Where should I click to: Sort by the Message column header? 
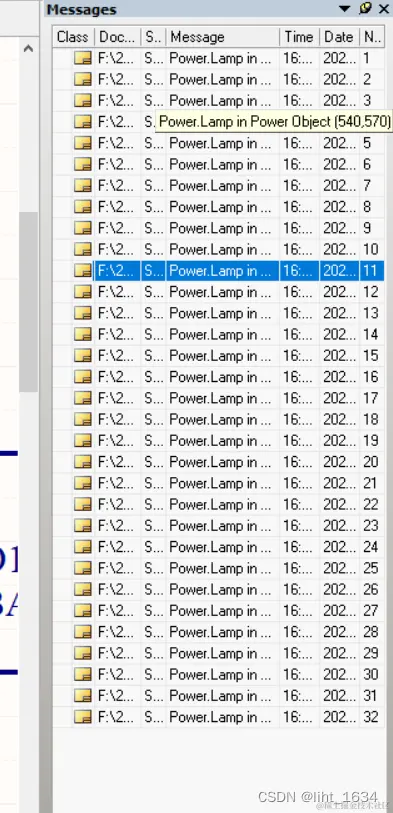tap(222, 37)
